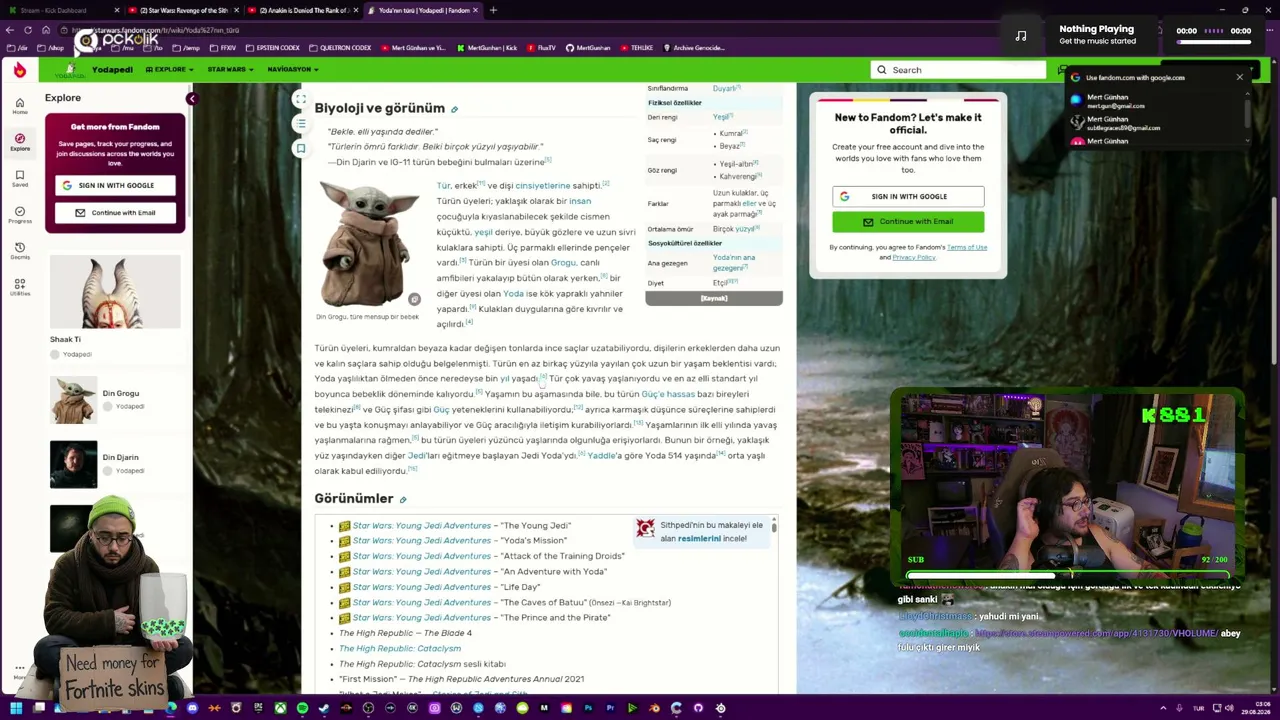The width and height of the screenshot is (1280, 720).
Task: Open The High Republic: Cataclysm link
Action: point(400,649)
